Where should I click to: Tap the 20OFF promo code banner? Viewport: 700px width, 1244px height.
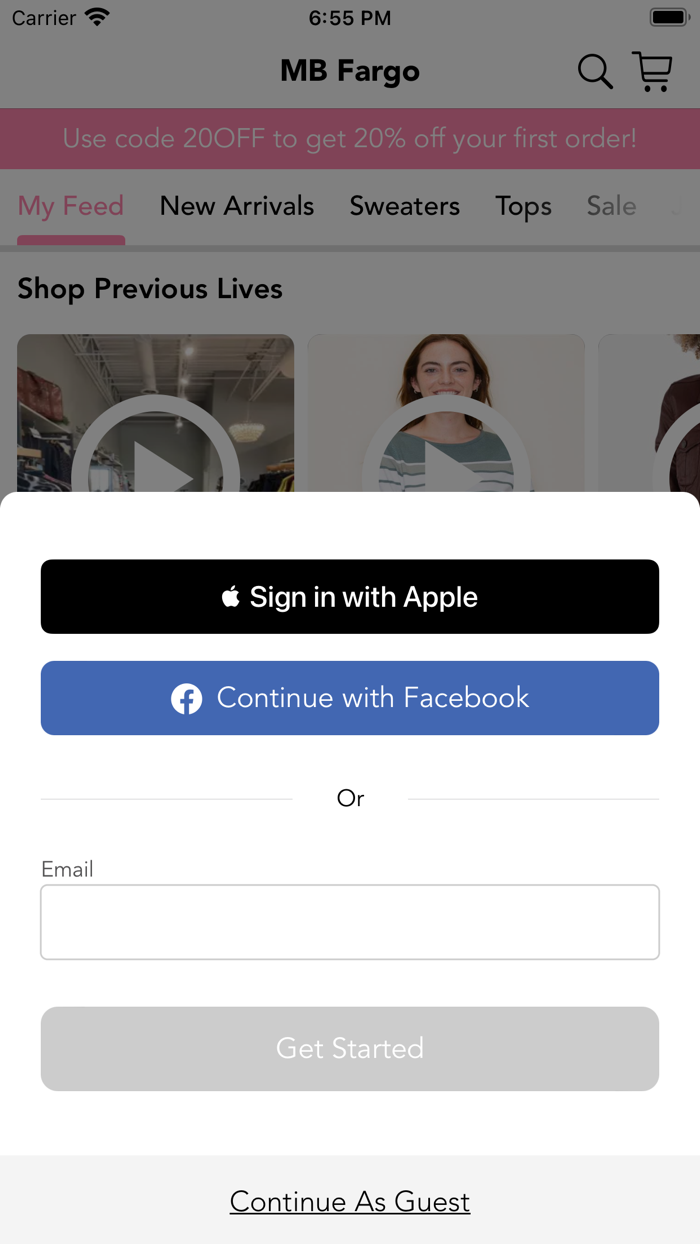350,139
